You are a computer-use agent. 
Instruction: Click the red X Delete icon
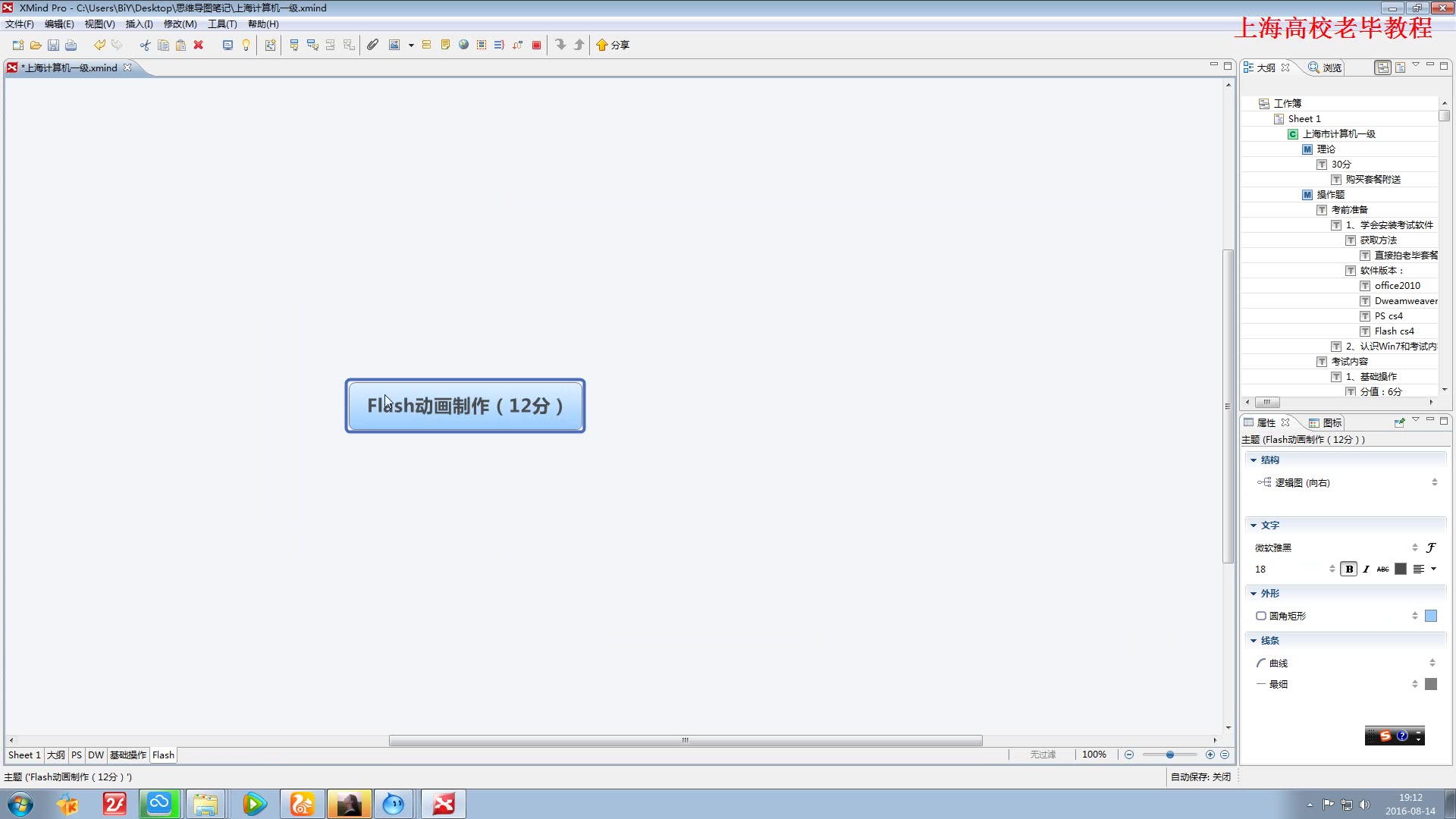[x=199, y=45]
